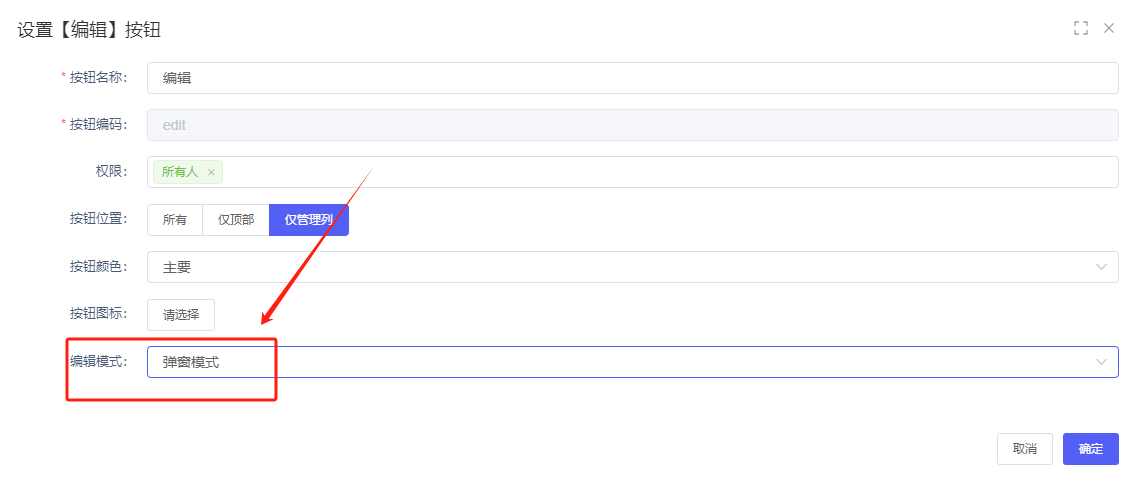The height and width of the screenshot is (482, 1148).
Task: Click the disabled 按钮编码 edit field
Action: [632, 125]
